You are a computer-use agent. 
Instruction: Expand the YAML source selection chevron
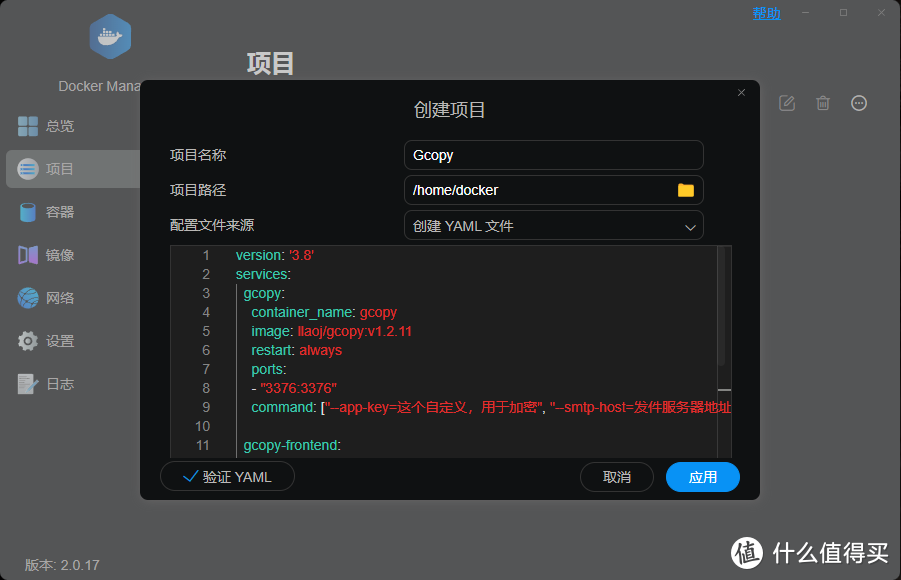690,226
